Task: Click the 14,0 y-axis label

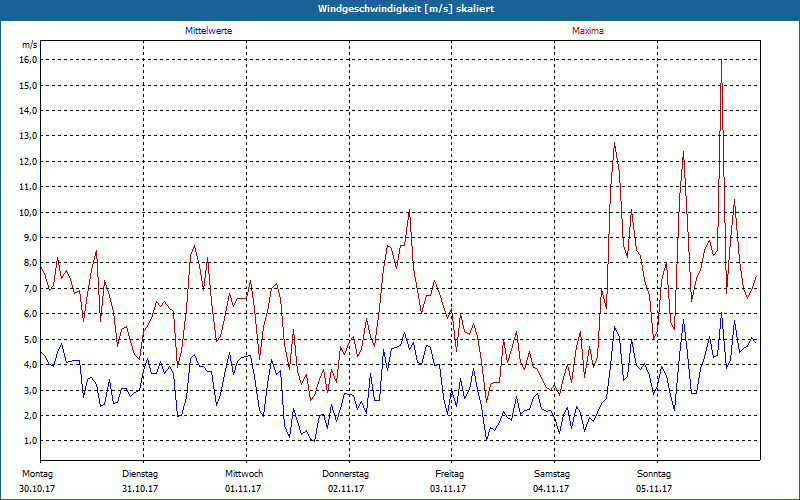Action: click(x=30, y=111)
